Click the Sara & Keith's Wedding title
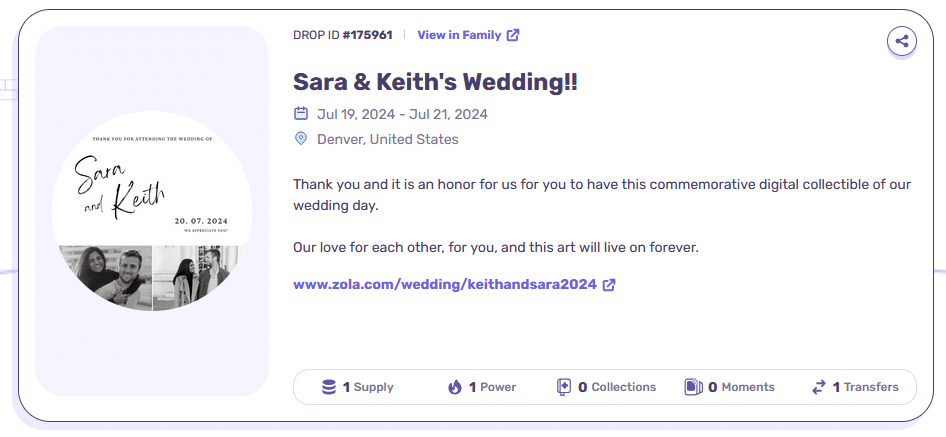The image size is (946, 437). pyautogui.click(x=435, y=82)
